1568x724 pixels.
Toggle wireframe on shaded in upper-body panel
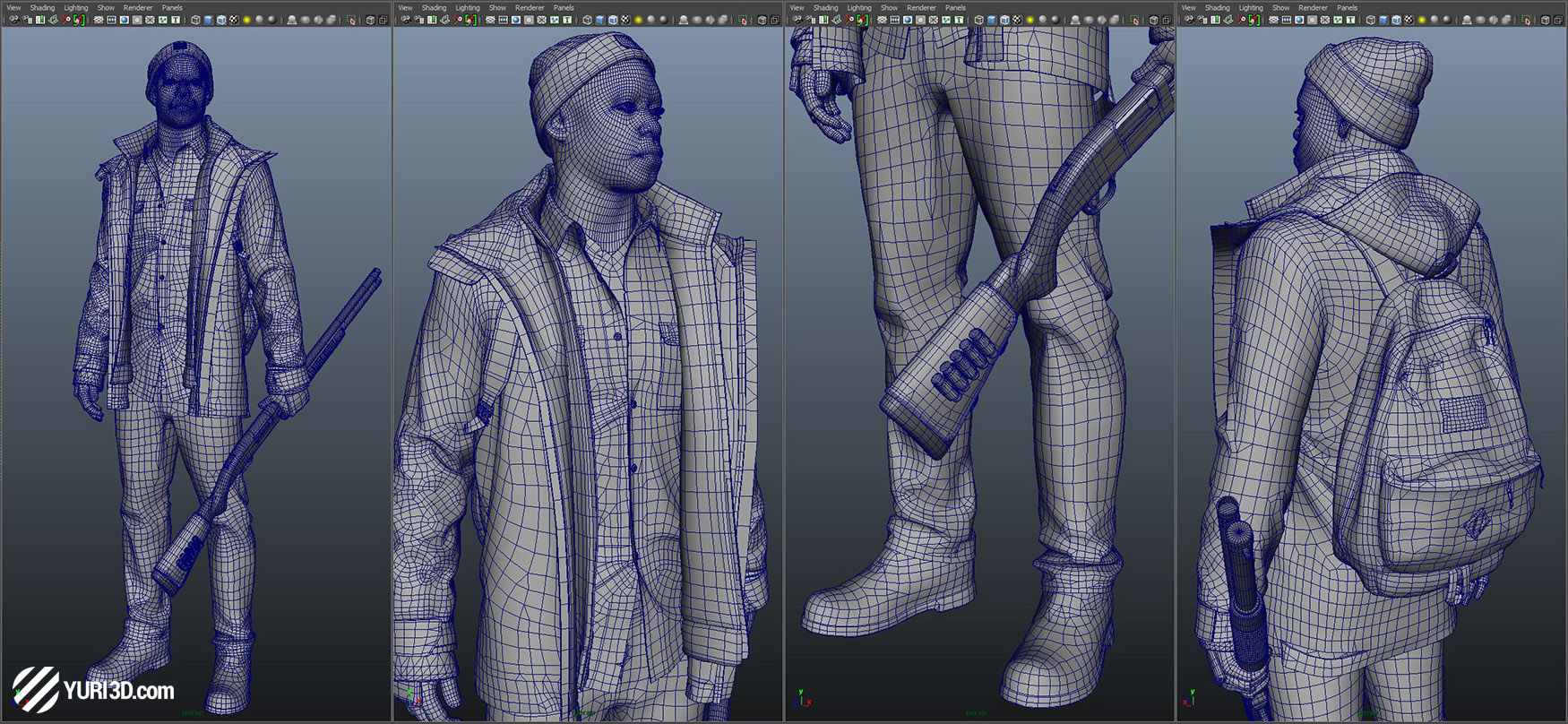click(613, 20)
